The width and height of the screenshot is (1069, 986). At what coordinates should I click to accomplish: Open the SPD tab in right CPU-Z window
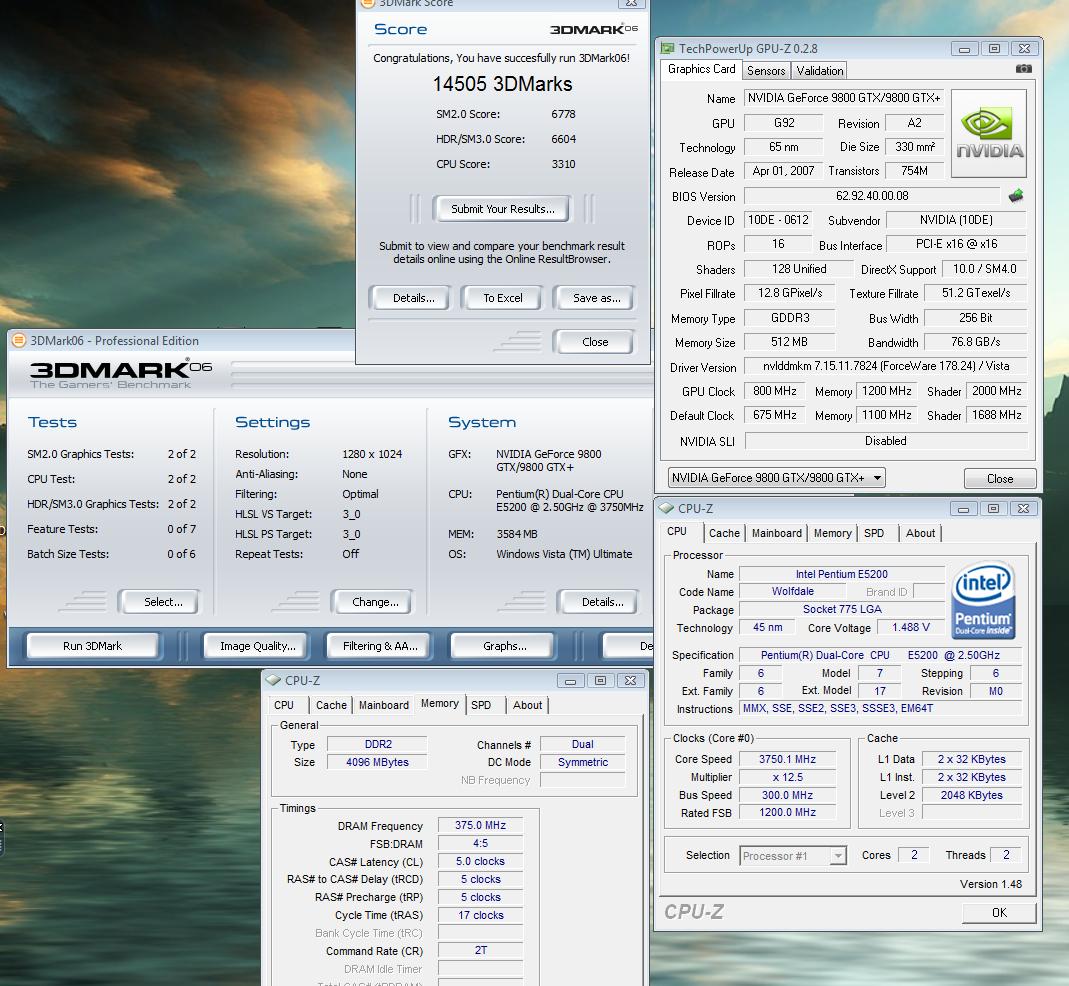tap(873, 533)
